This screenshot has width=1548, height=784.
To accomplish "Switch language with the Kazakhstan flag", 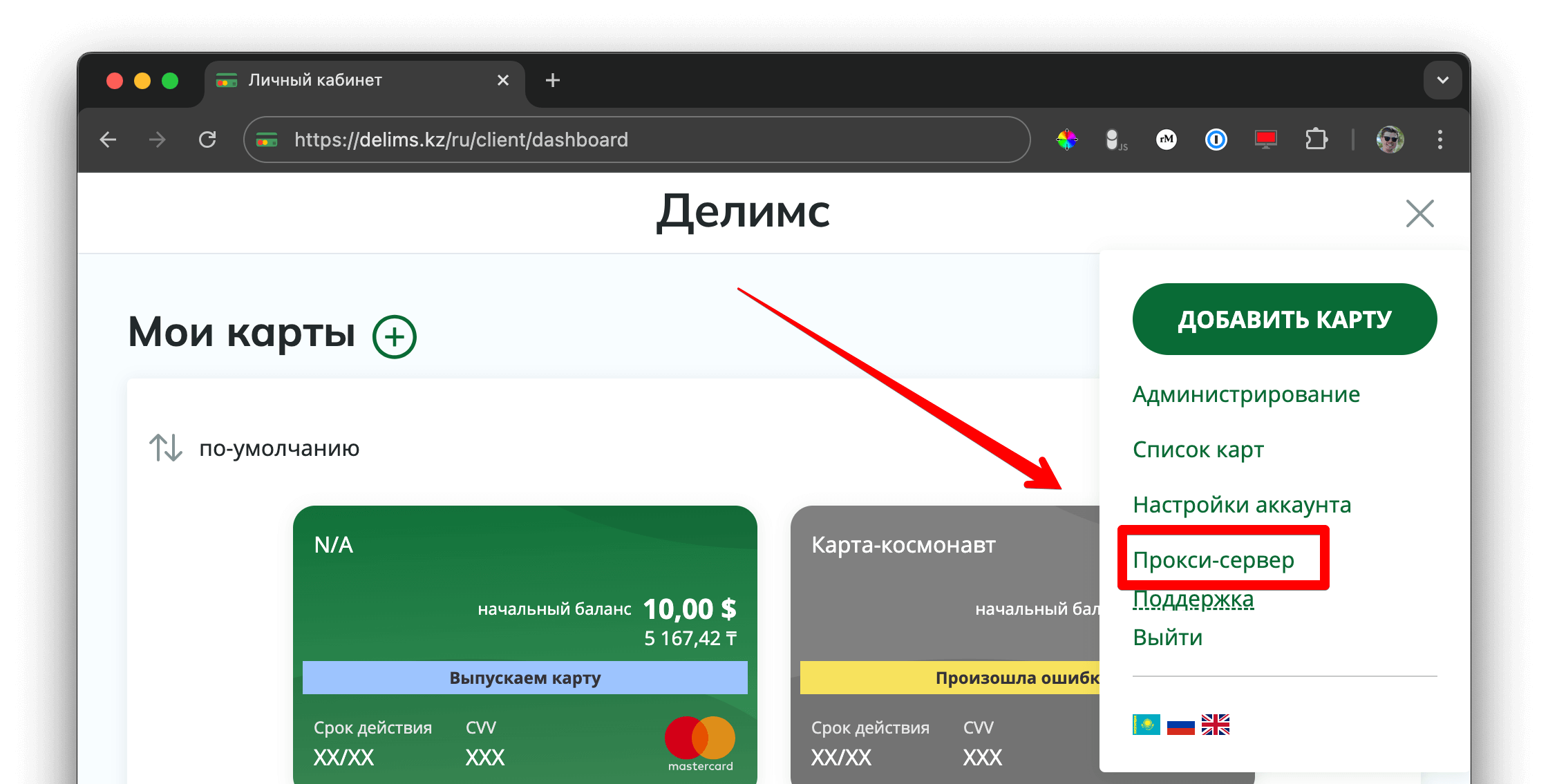I will point(1146,725).
